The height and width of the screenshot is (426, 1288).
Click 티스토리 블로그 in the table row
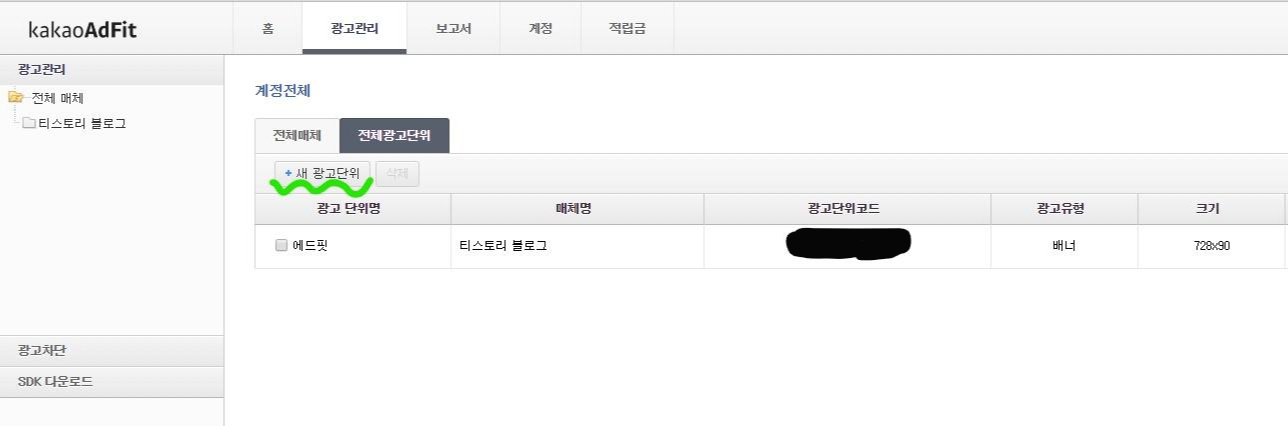(x=503, y=246)
